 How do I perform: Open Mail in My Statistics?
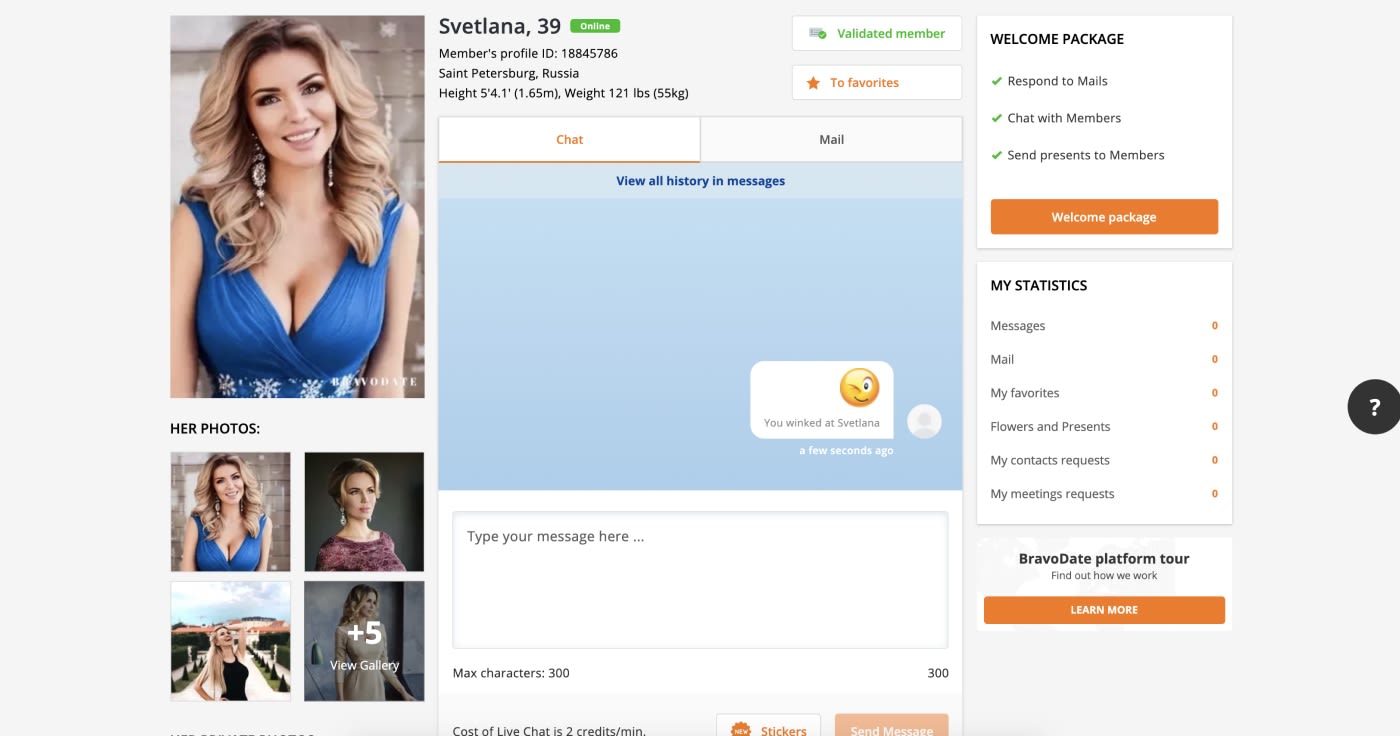click(x=1104, y=359)
